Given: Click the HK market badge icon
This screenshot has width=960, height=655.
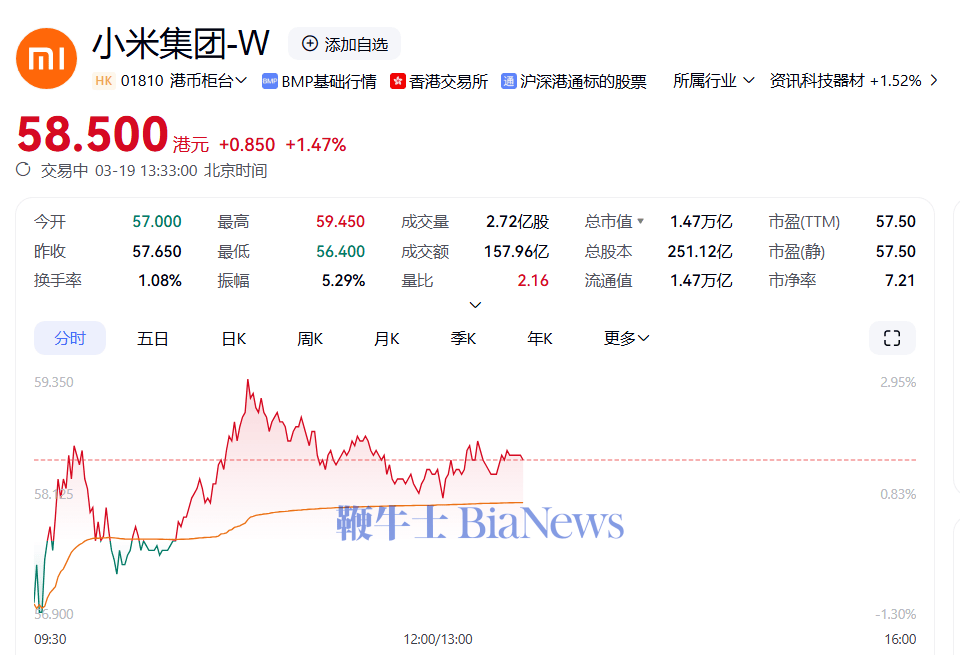Looking at the screenshot, I should (x=103, y=81).
